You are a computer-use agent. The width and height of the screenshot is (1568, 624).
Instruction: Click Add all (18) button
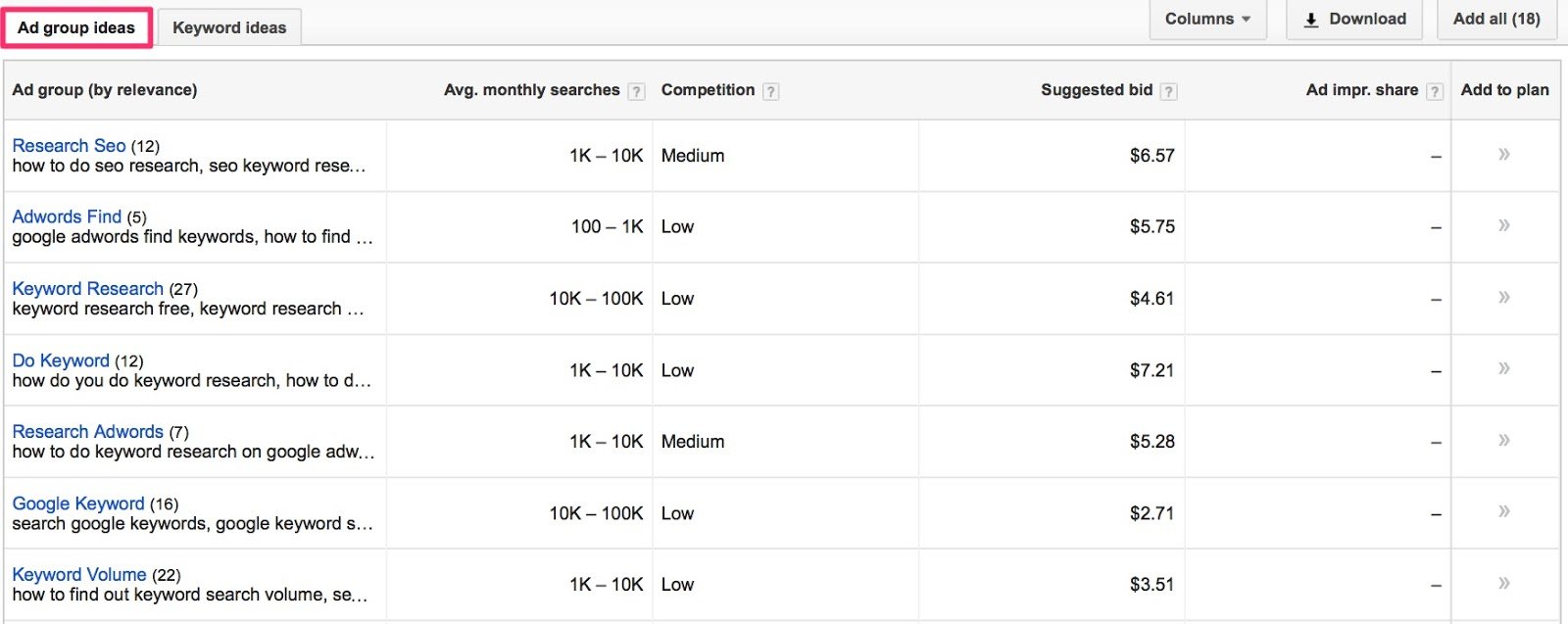point(1496,19)
